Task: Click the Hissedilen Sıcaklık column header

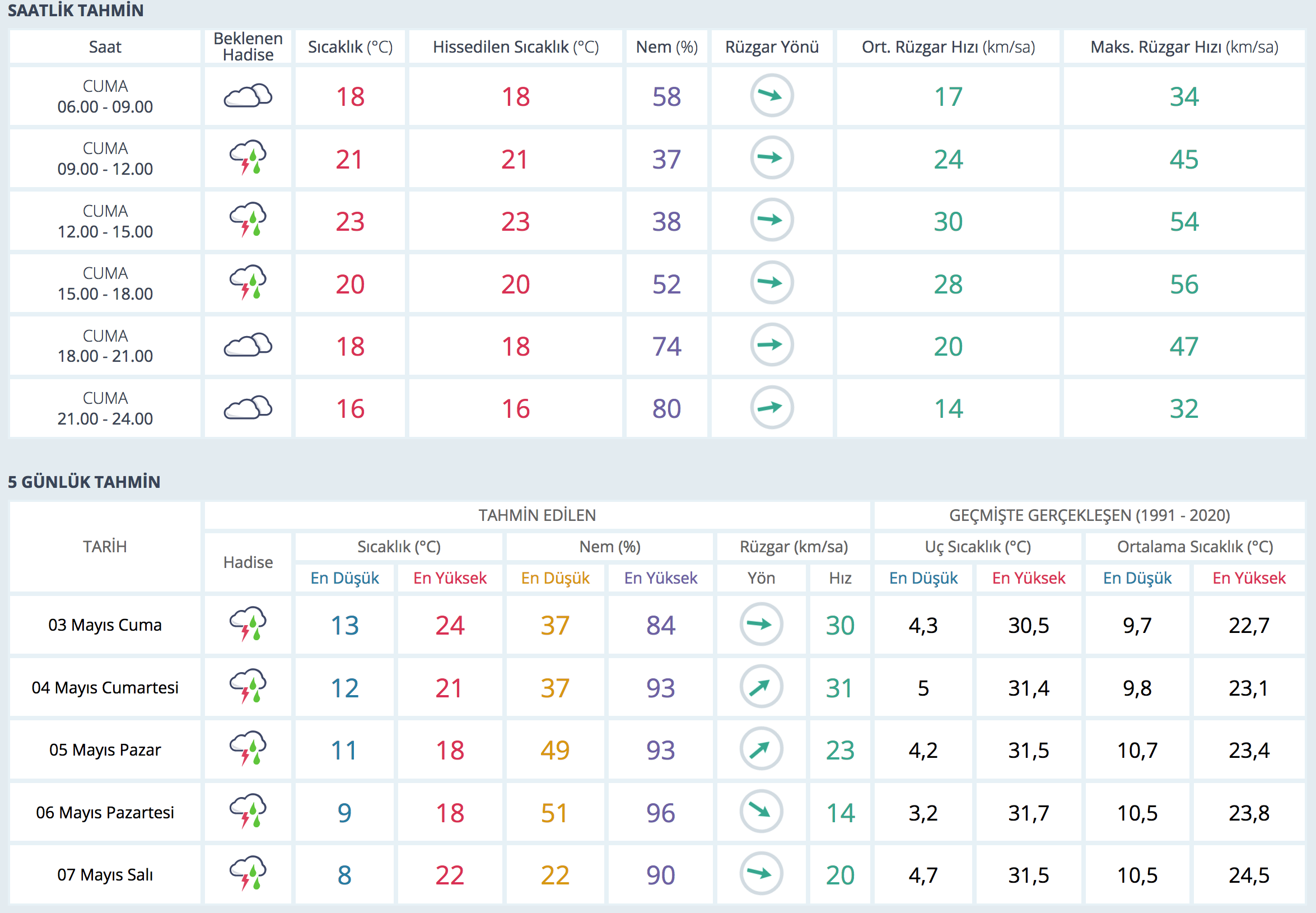Action: click(515, 47)
